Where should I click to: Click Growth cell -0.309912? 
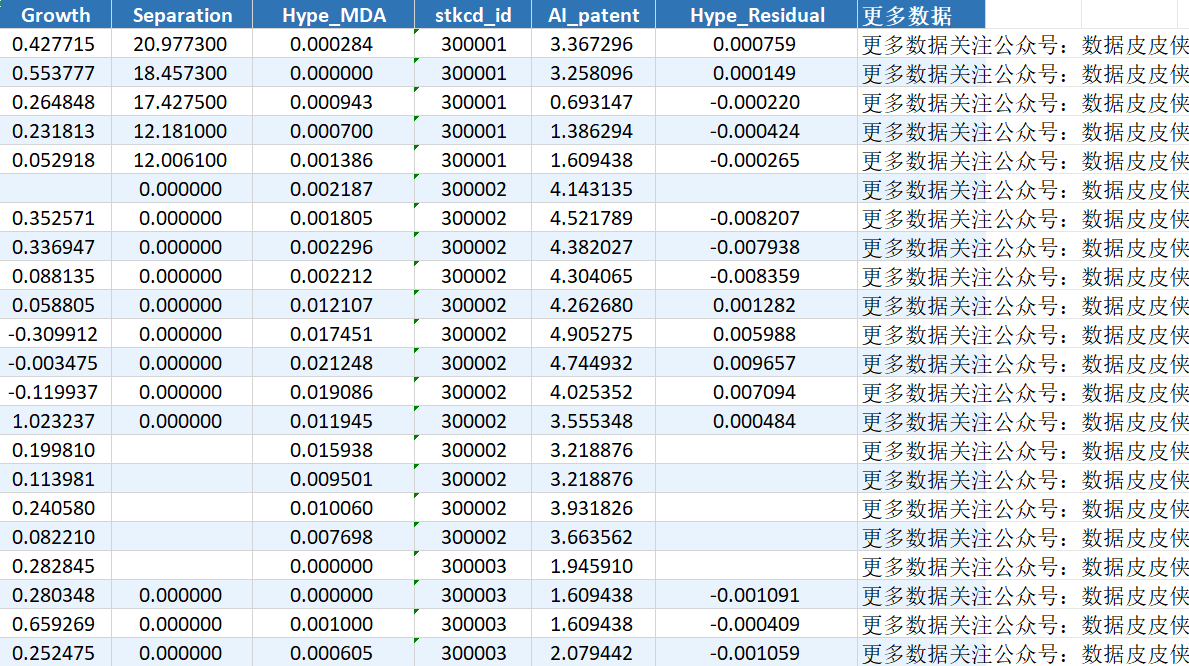point(55,334)
